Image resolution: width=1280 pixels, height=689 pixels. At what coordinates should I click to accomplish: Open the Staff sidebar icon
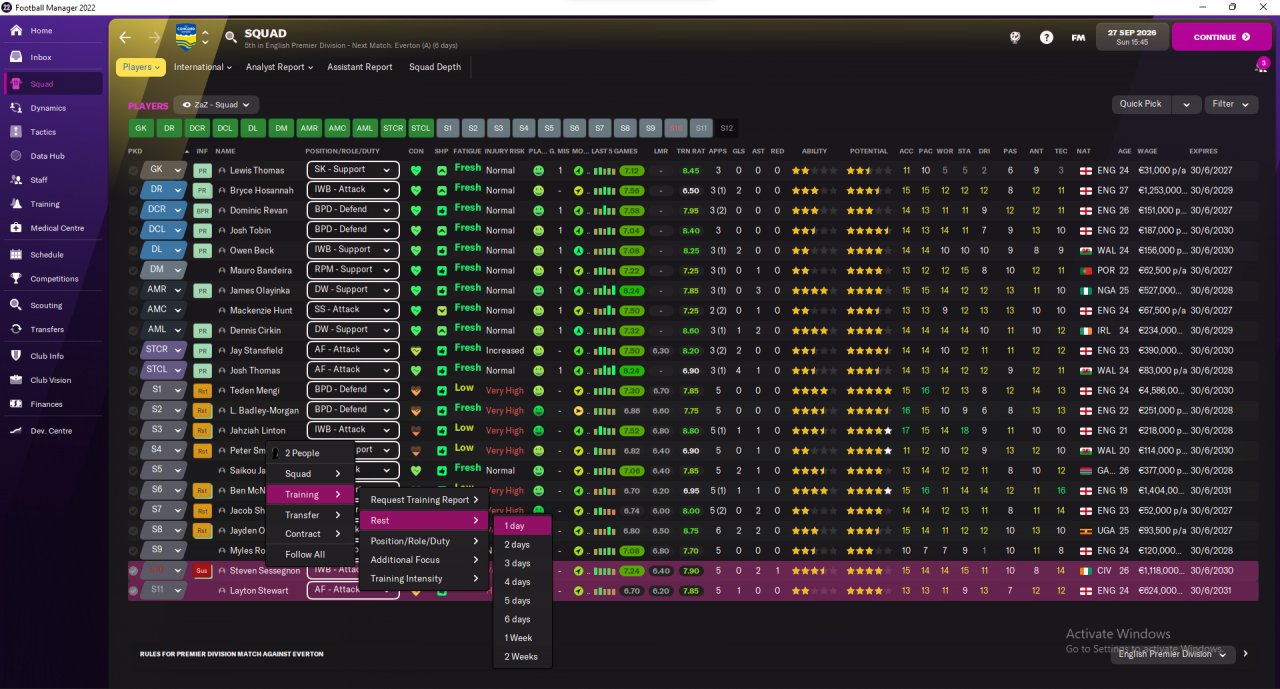click(17, 180)
